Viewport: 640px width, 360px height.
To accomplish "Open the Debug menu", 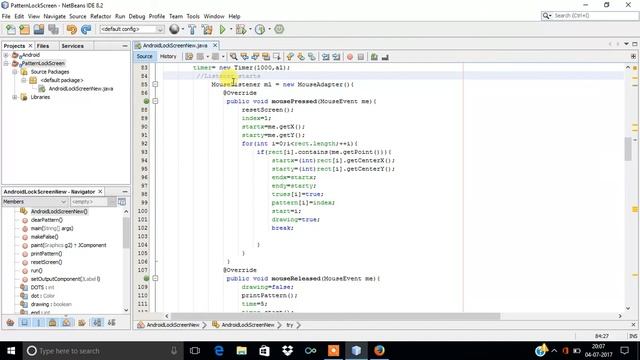I will (x=137, y=16).
